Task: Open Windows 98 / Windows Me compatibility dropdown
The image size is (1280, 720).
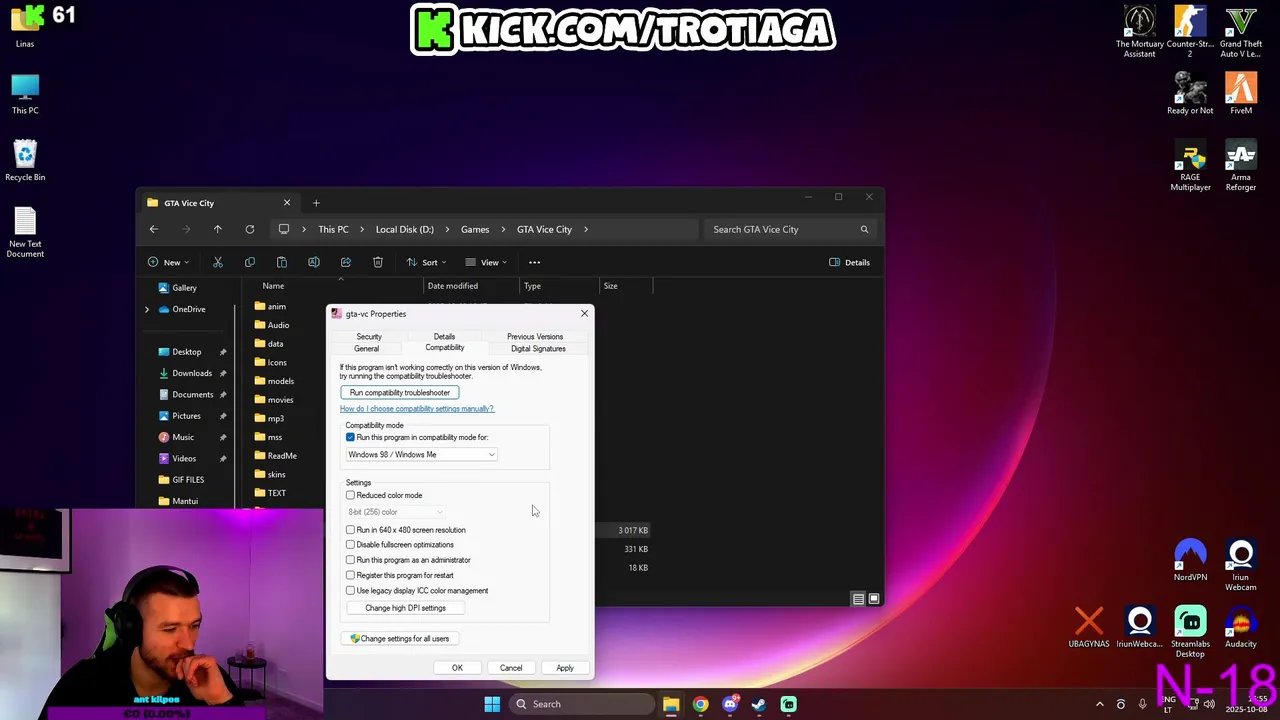Action: pyautogui.click(x=421, y=455)
